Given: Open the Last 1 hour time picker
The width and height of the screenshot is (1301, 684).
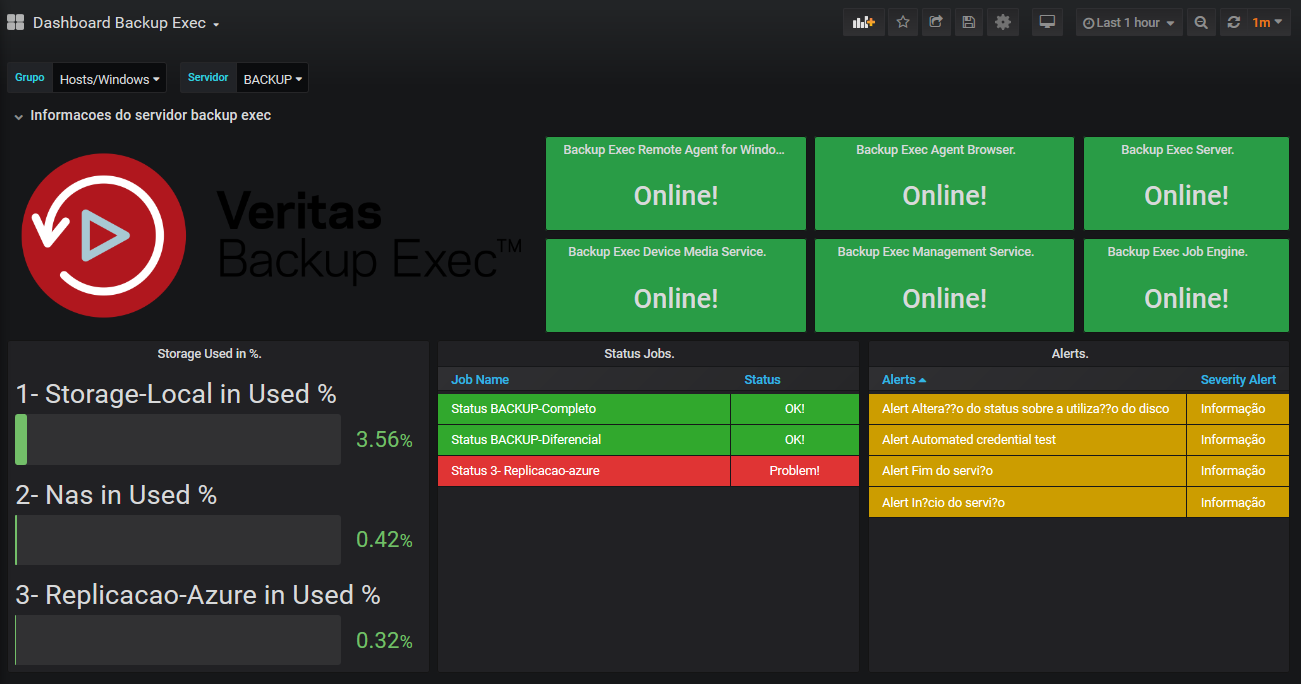Looking at the screenshot, I should coord(1129,22).
